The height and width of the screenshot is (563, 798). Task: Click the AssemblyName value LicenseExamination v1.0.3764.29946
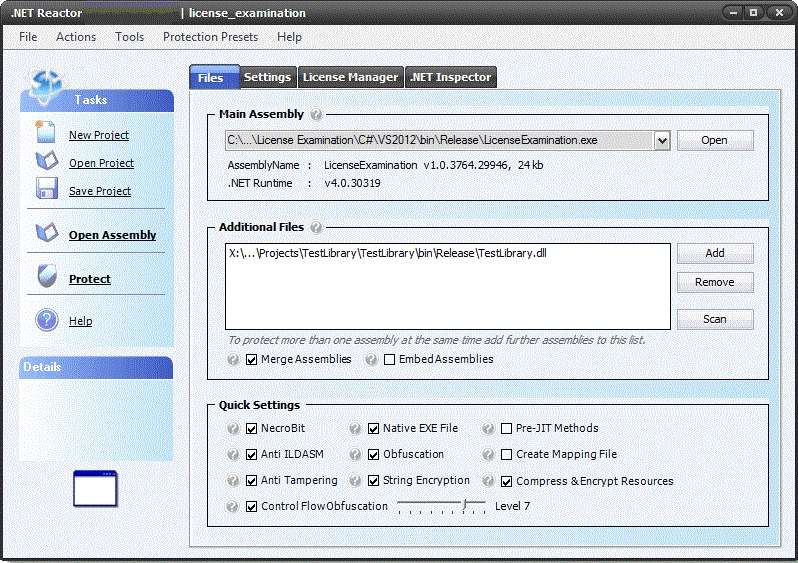point(416,165)
